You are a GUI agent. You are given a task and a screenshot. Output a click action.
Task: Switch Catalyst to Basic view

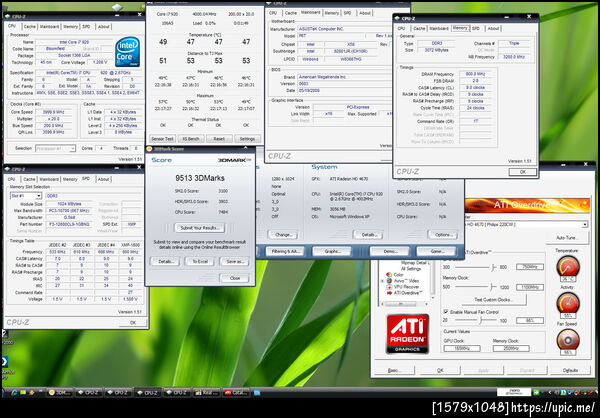pos(394,371)
